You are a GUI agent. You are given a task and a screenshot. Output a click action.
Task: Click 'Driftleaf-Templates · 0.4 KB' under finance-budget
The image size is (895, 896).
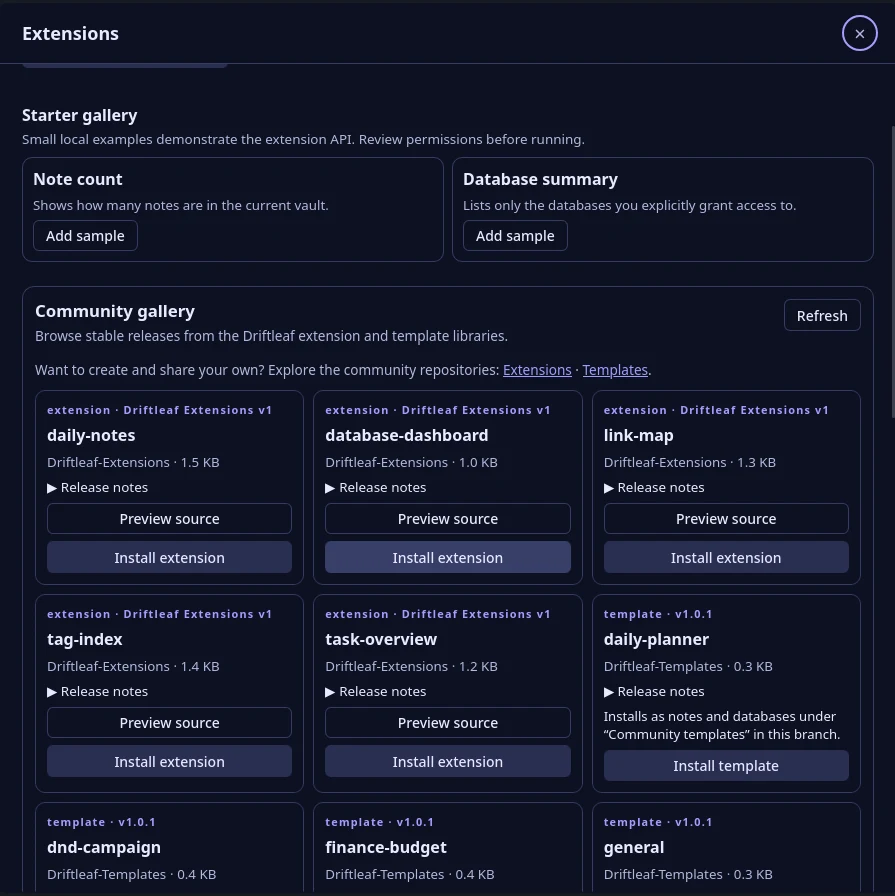[x=410, y=874]
